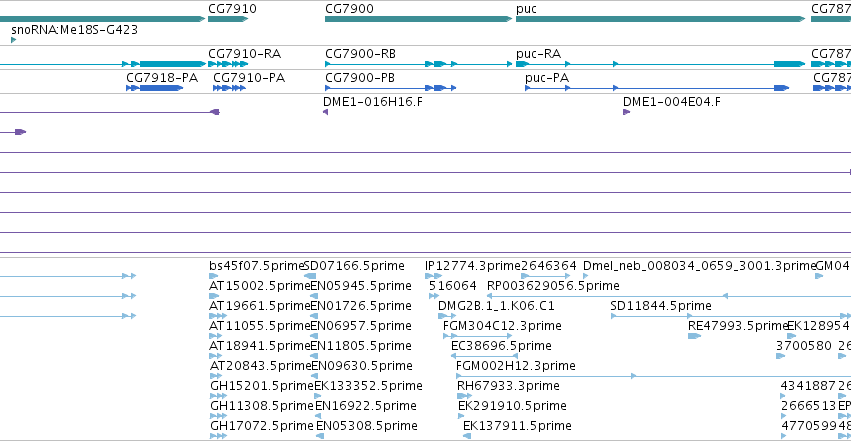
Task: Select the IP12774.3prime EST label
Action: pyautogui.click(x=472, y=266)
